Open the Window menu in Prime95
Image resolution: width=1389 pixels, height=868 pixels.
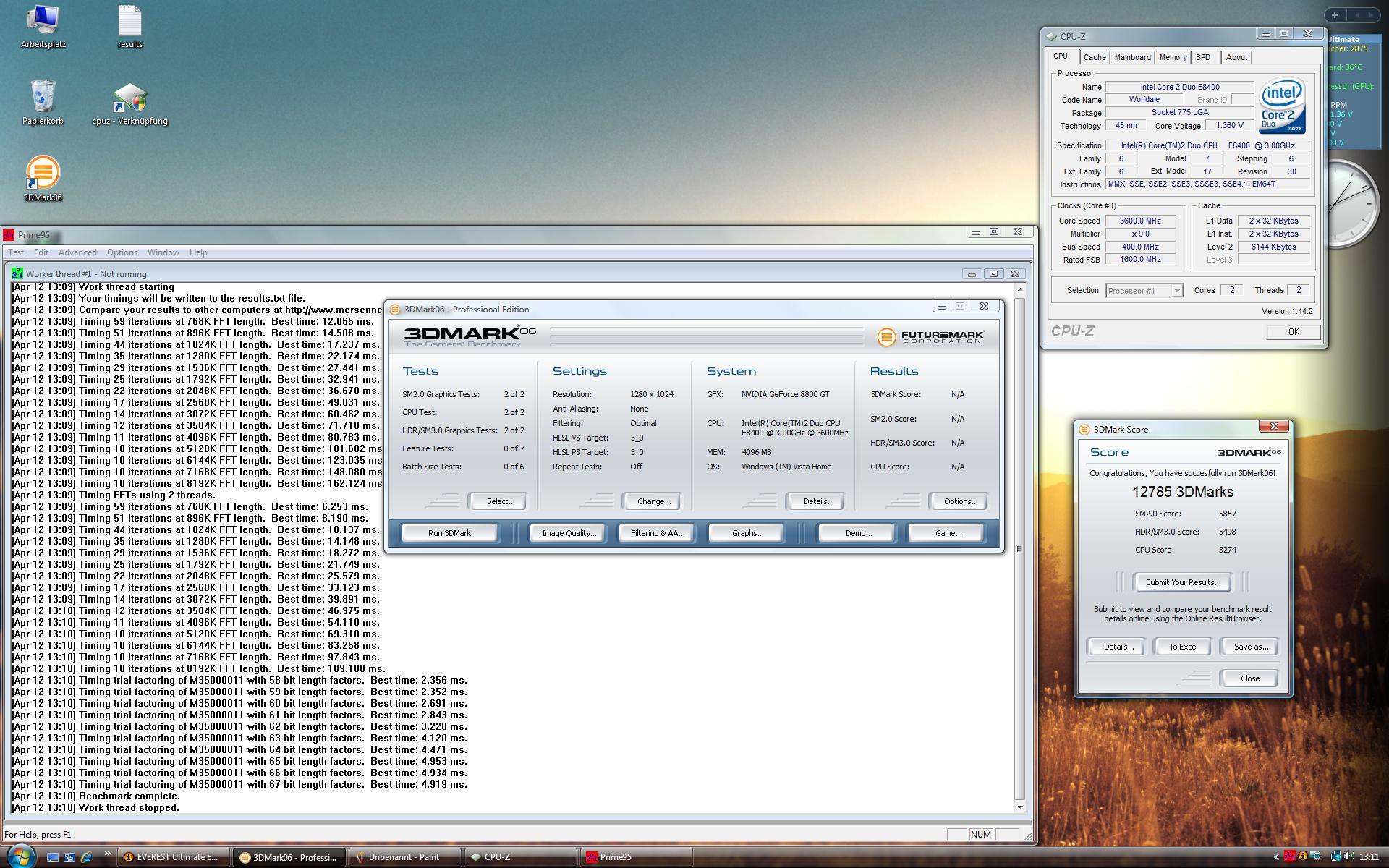click(x=163, y=252)
